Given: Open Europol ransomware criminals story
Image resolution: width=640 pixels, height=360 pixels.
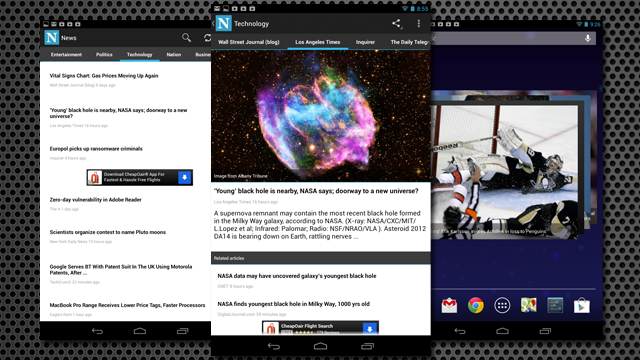Looking at the screenshot, I should (96, 149).
